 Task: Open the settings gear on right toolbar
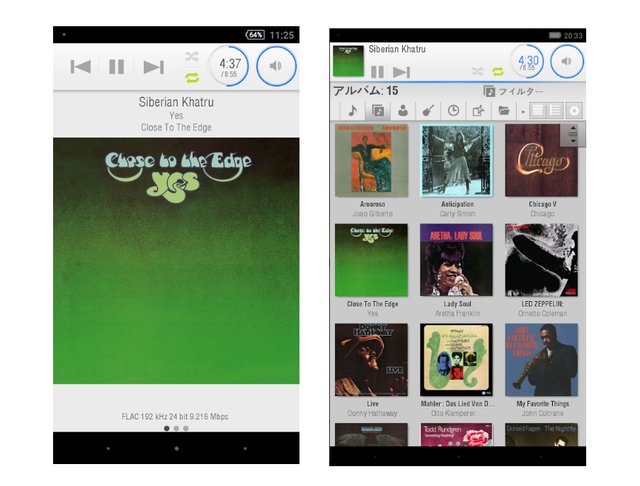(574, 111)
